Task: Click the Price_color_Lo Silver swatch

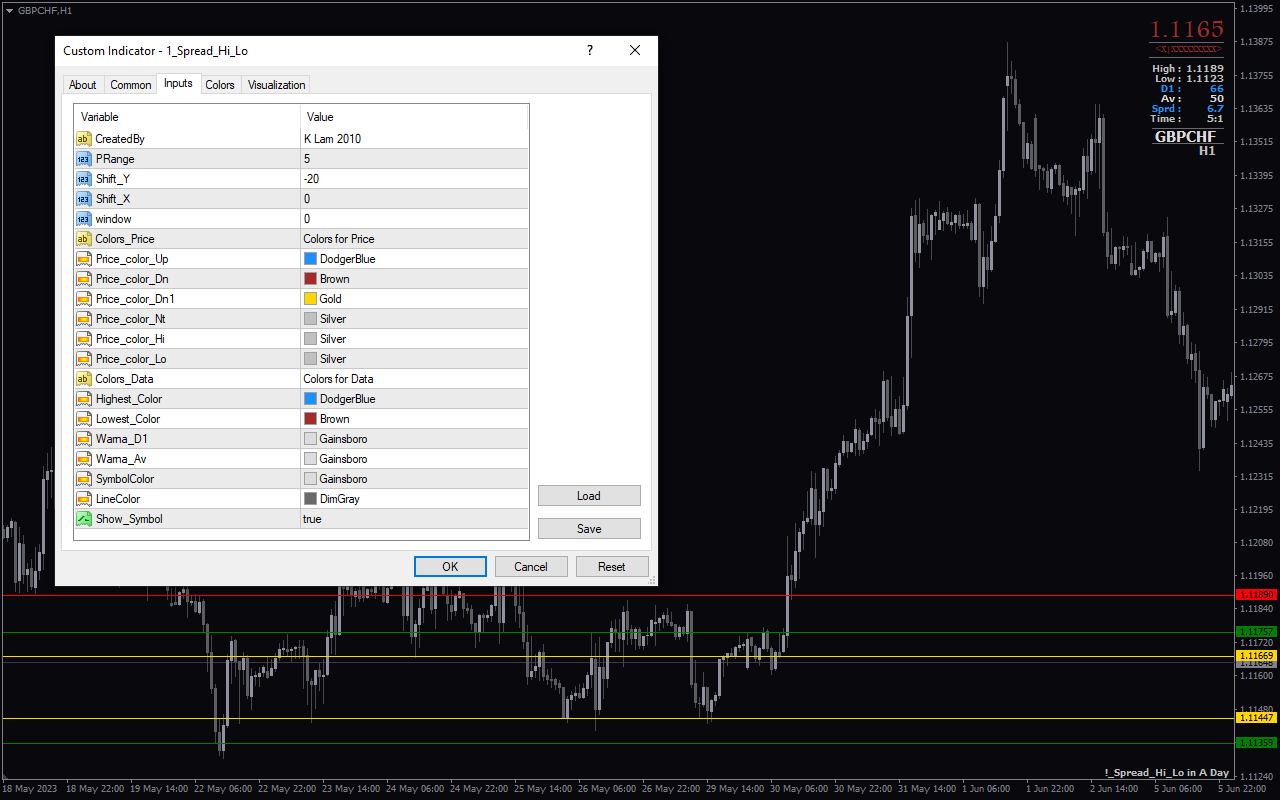Action: (x=310, y=359)
